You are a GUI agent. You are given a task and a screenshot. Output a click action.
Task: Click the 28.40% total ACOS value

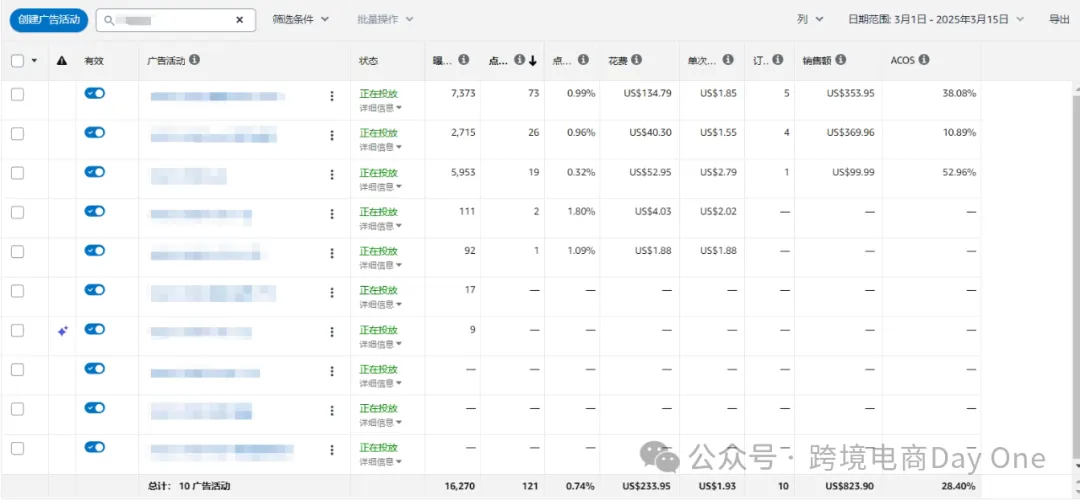click(959, 487)
